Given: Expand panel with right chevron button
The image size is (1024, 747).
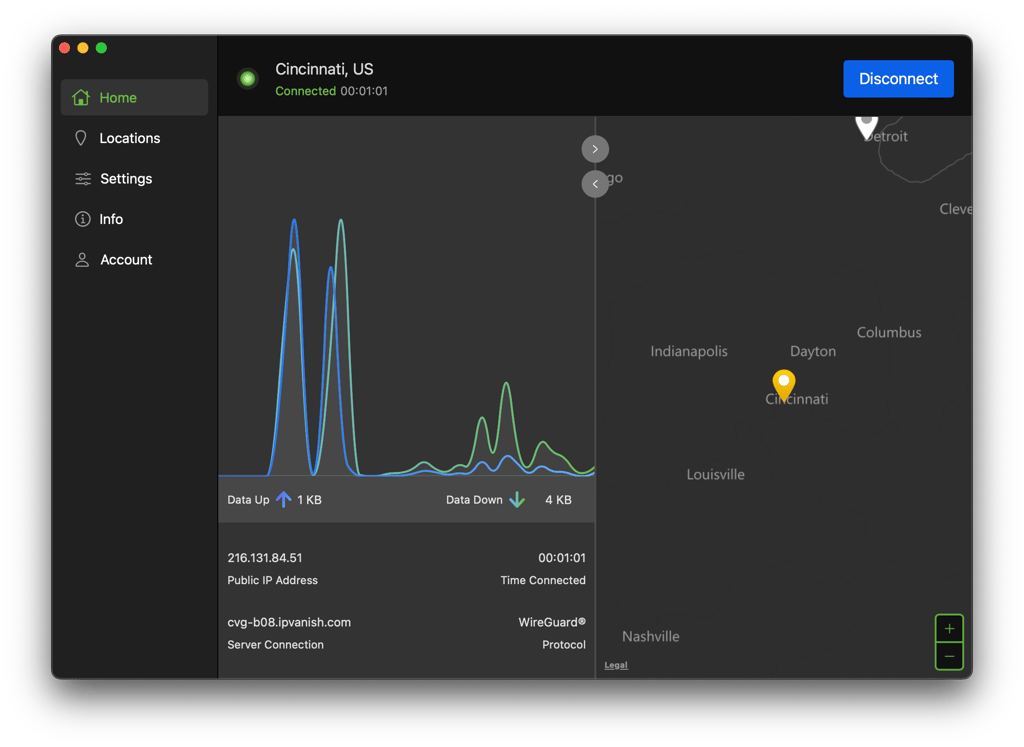Looking at the screenshot, I should point(595,149).
